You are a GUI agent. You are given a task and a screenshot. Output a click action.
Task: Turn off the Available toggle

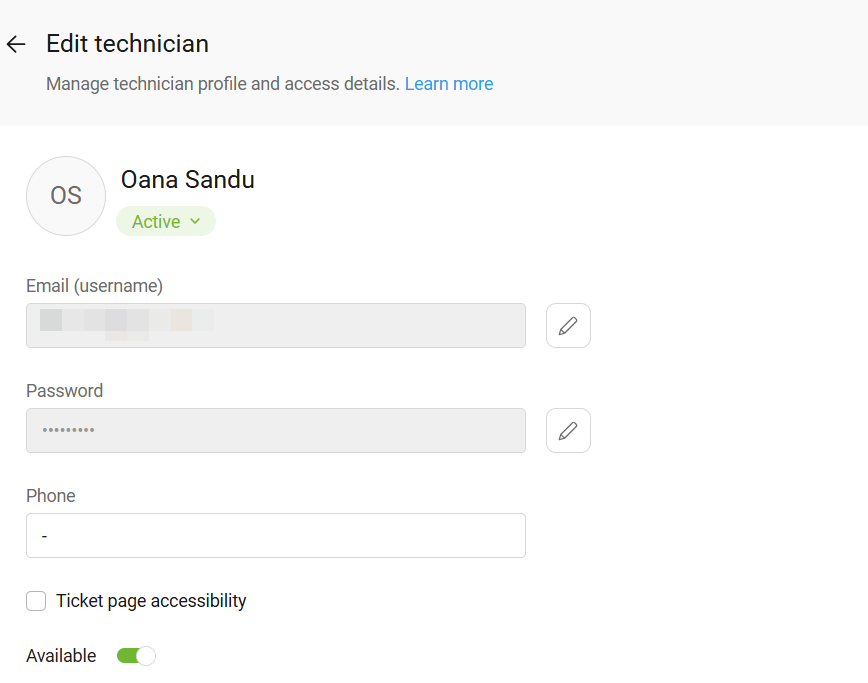pyautogui.click(x=136, y=656)
